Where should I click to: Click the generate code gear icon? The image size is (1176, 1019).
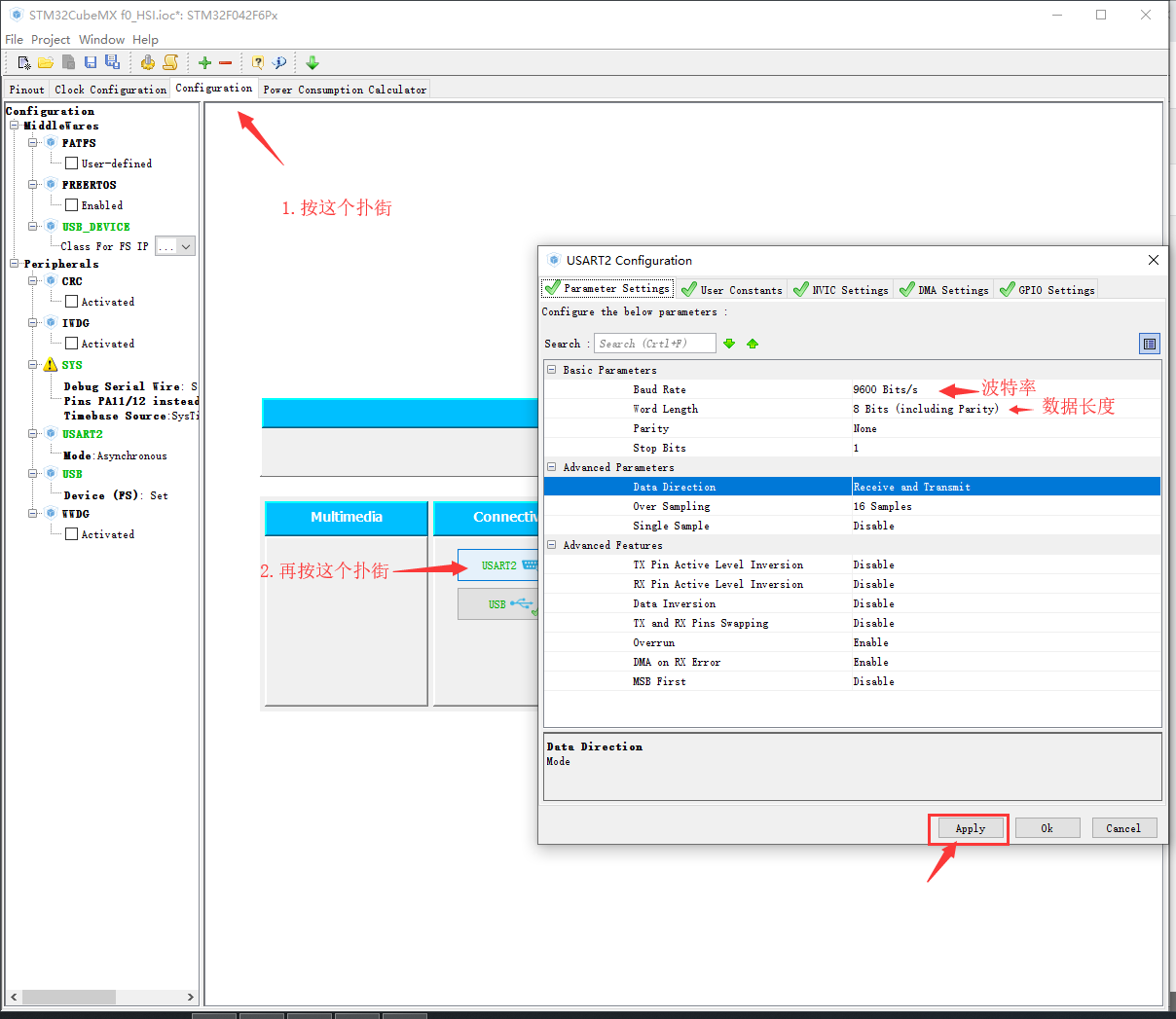[148, 61]
